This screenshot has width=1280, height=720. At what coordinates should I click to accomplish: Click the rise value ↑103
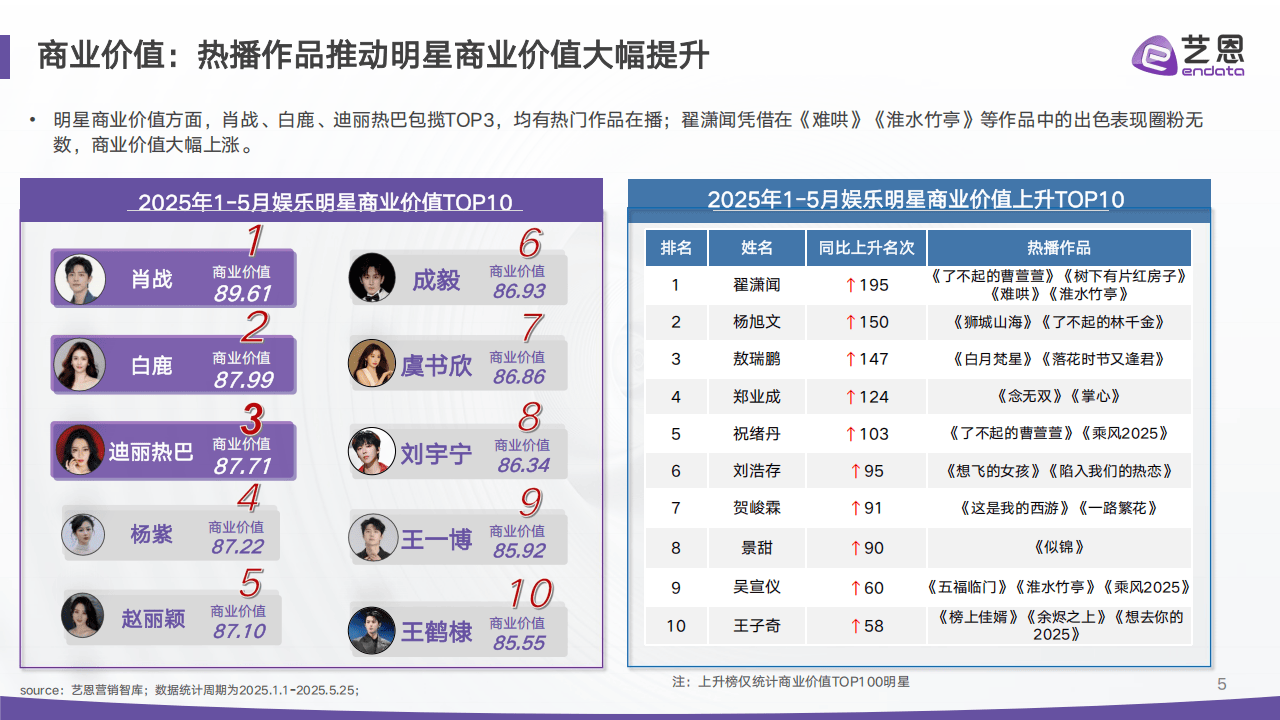(x=867, y=434)
